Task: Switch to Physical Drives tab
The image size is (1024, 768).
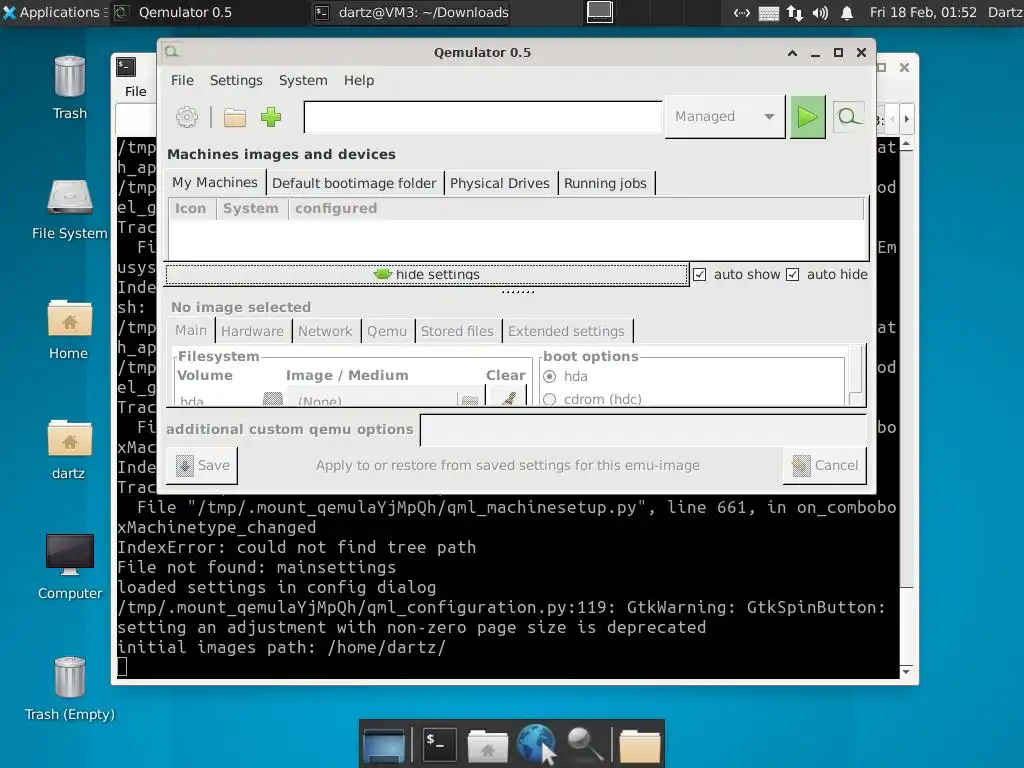Action: click(500, 184)
